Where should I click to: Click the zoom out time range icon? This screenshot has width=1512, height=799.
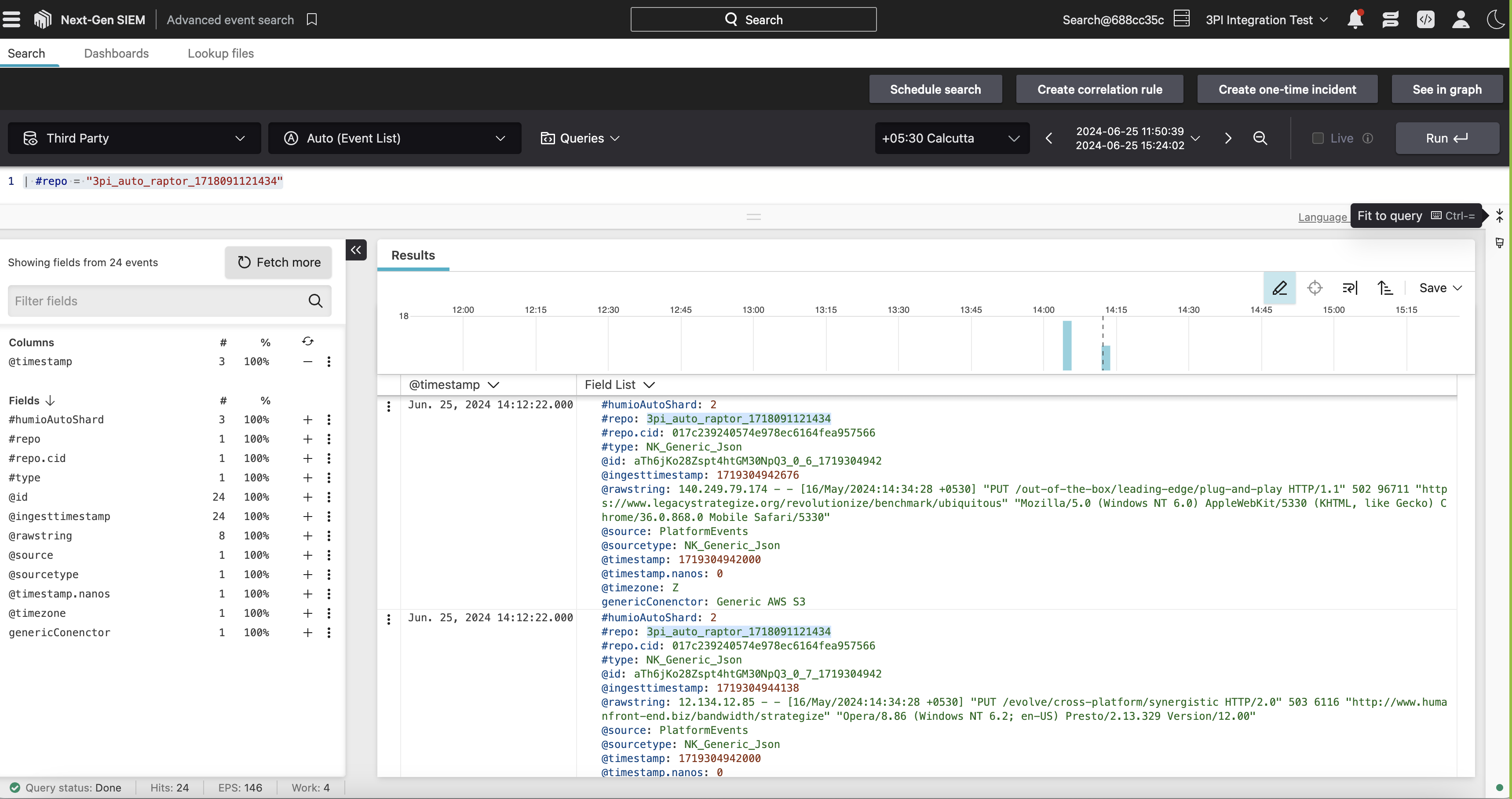tap(1260, 138)
